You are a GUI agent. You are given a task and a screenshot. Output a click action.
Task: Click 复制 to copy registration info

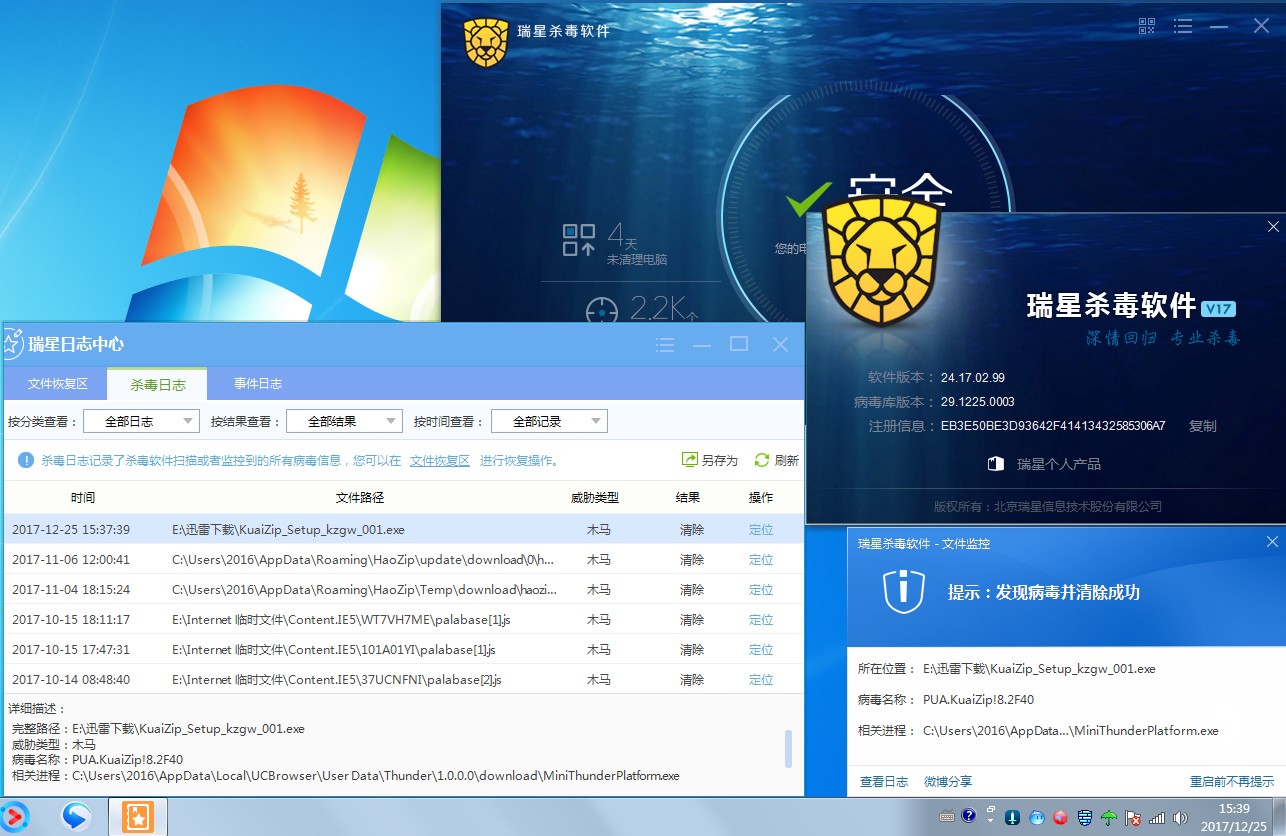tap(1202, 426)
